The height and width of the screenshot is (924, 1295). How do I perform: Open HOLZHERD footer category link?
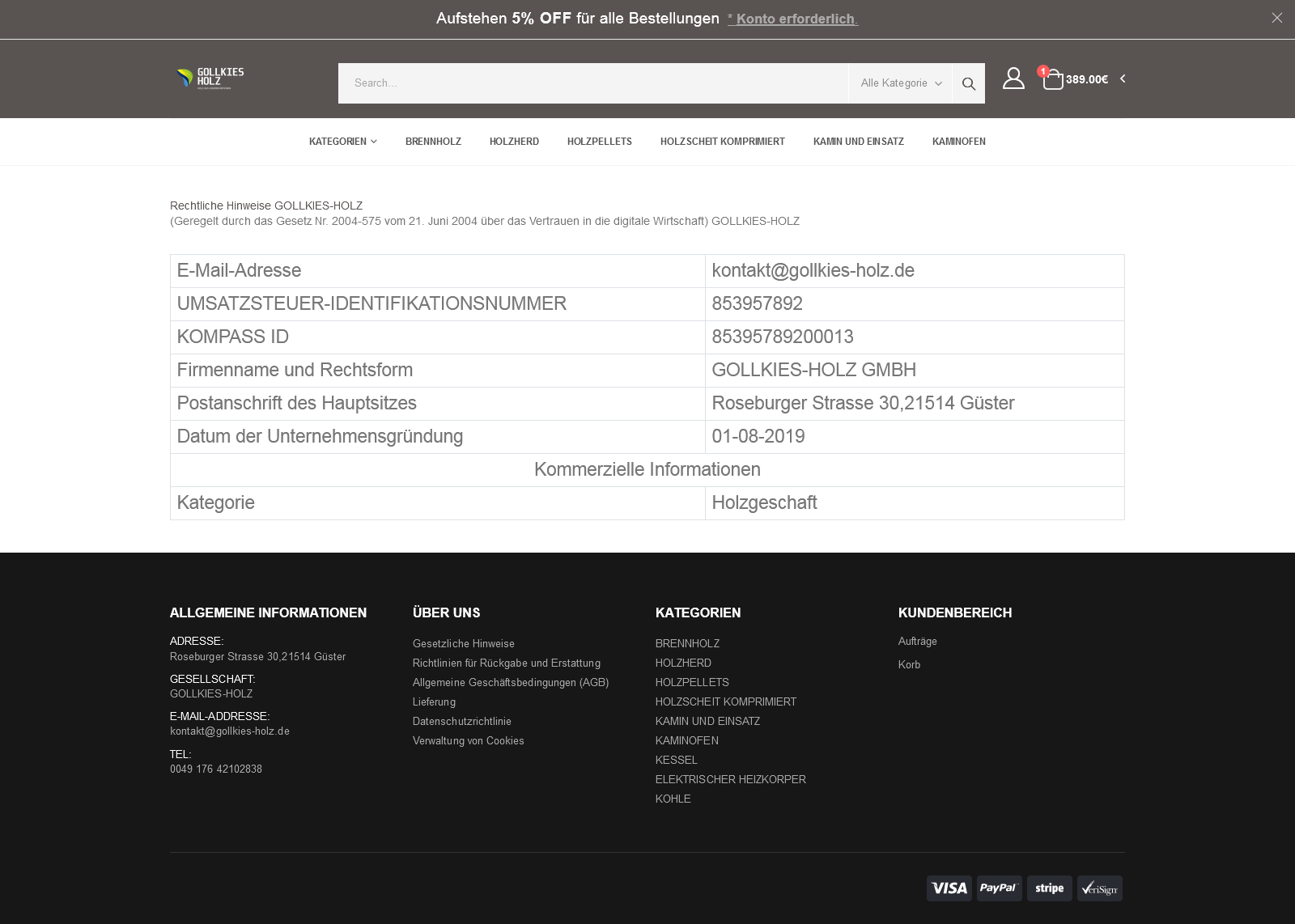click(x=683, y=663)
